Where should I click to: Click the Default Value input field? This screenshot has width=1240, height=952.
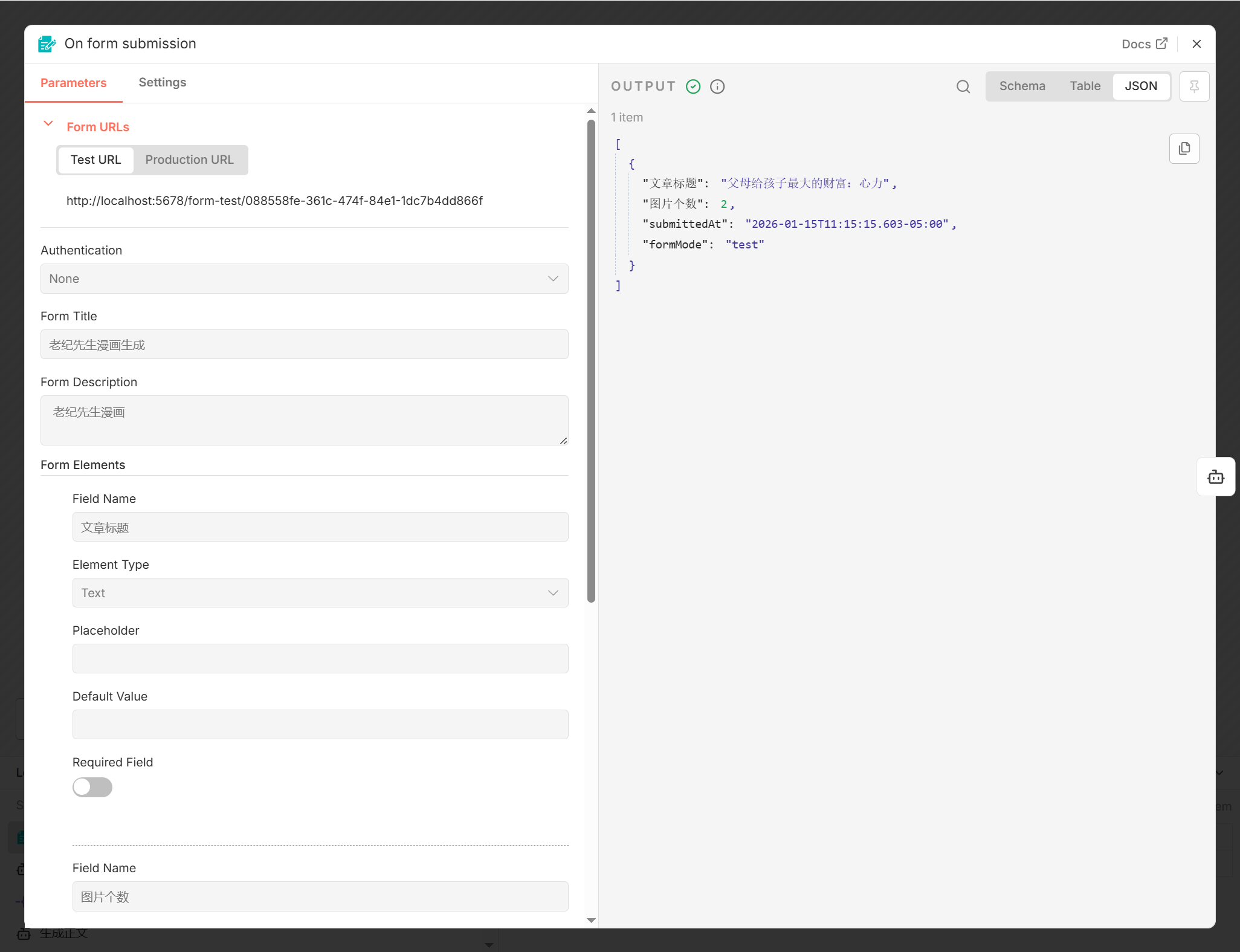(x=320, y=725)
